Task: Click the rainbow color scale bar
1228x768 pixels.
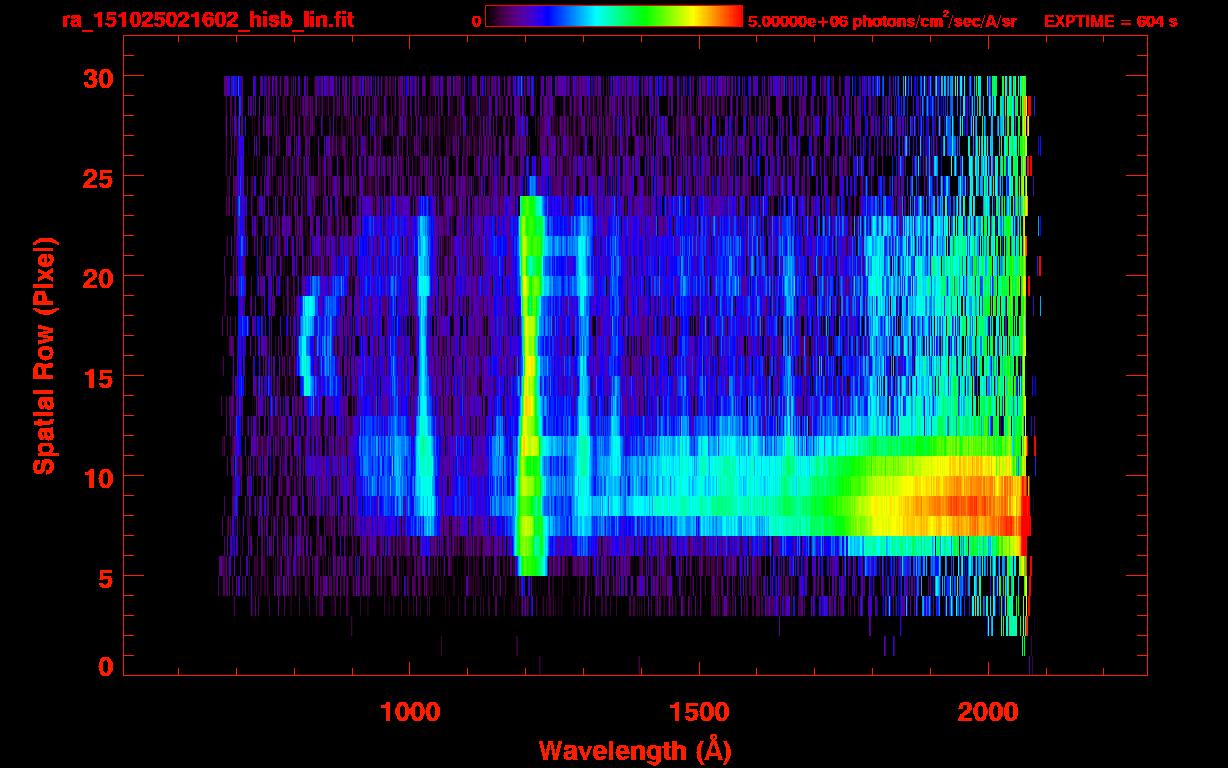Action: click(614, 17)
